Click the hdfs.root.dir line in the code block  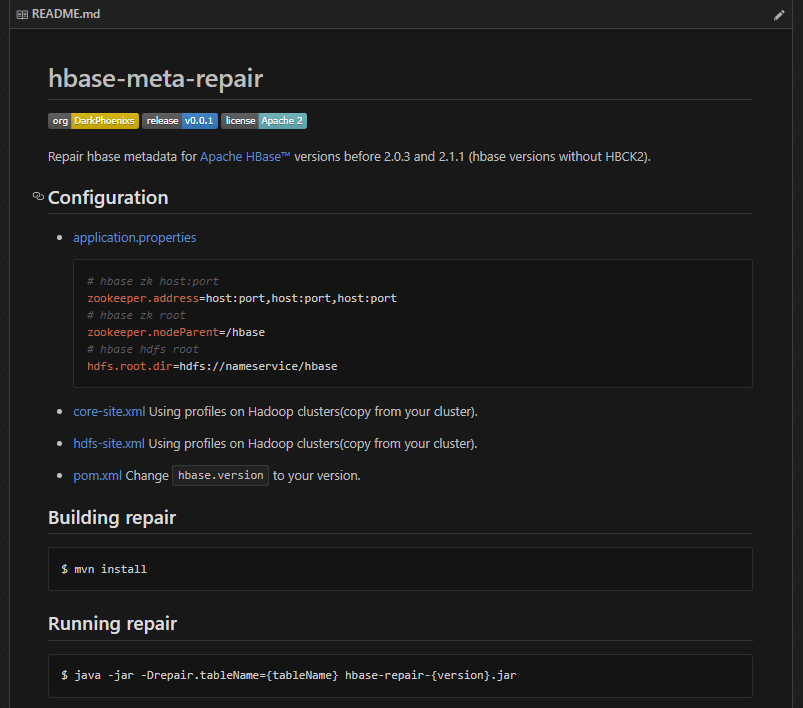pos(212,366)
